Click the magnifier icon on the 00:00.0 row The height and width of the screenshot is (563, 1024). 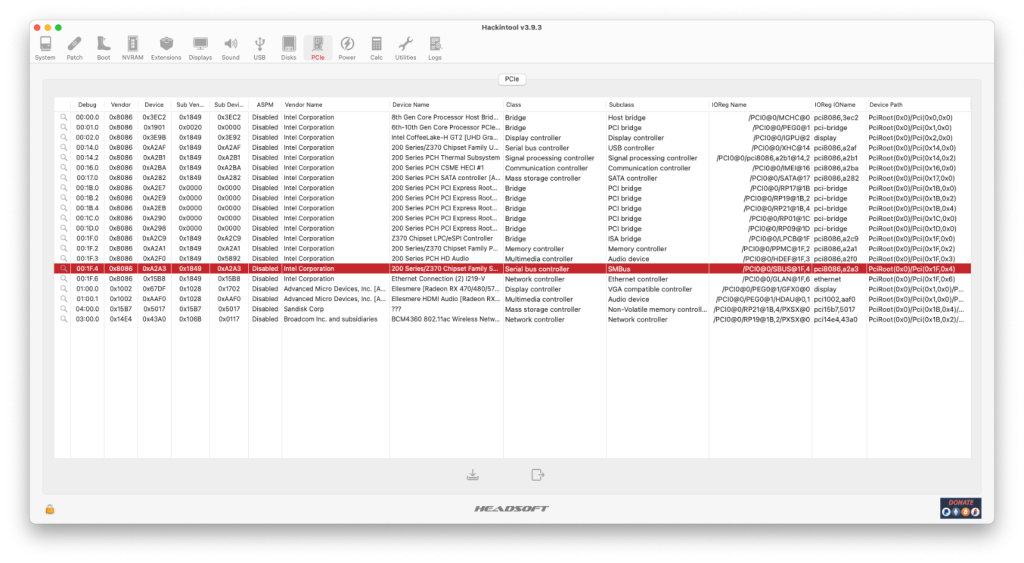pyautogui.click(x=63, y=117)
